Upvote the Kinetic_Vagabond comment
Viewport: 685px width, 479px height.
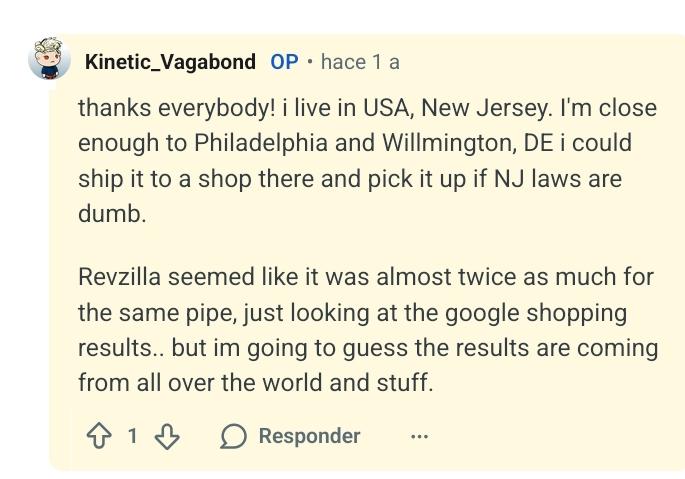(x=100, y=436)
